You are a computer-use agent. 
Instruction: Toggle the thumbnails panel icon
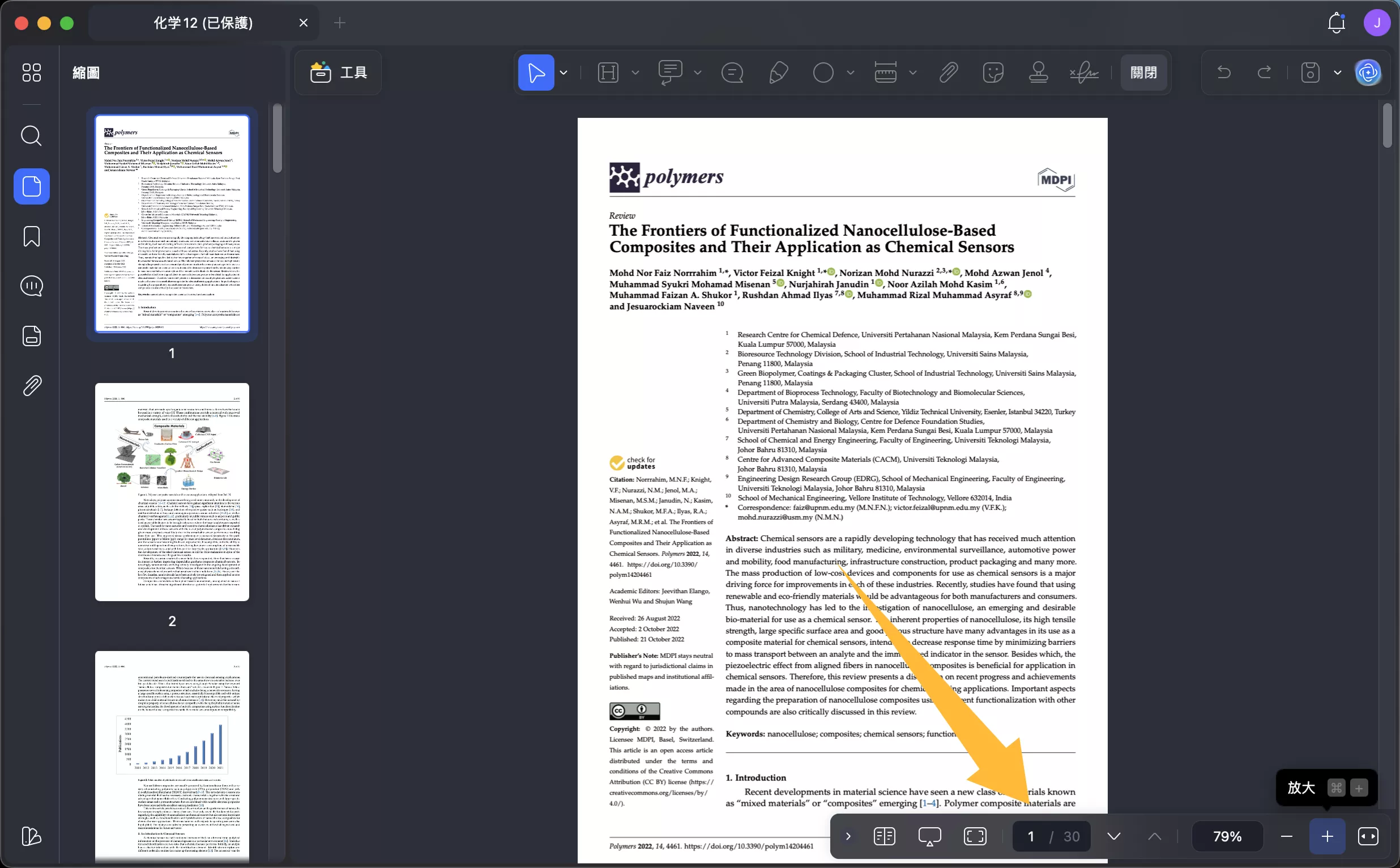click(32, 186)
